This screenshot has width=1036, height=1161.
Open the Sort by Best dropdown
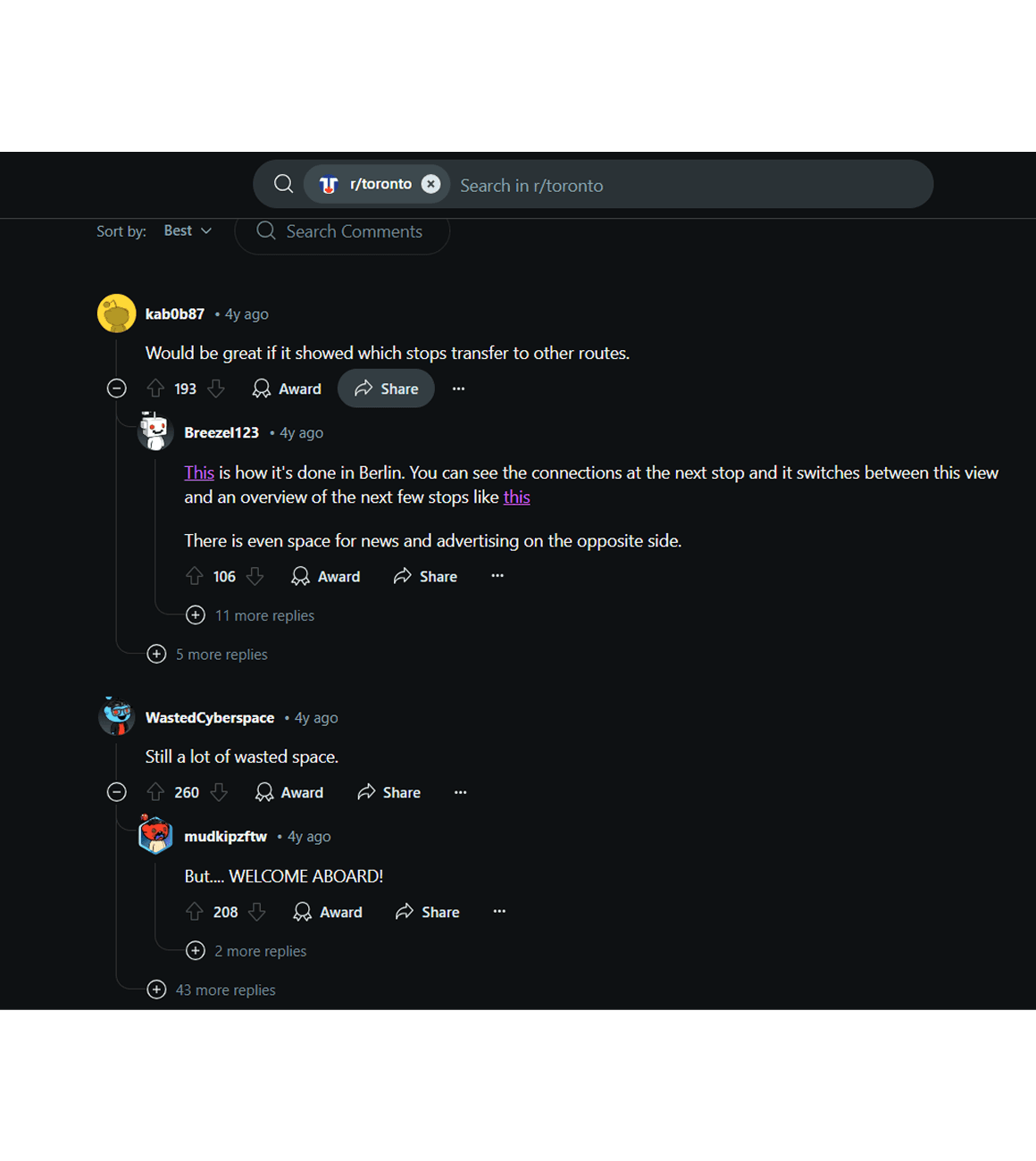point(188,230)
